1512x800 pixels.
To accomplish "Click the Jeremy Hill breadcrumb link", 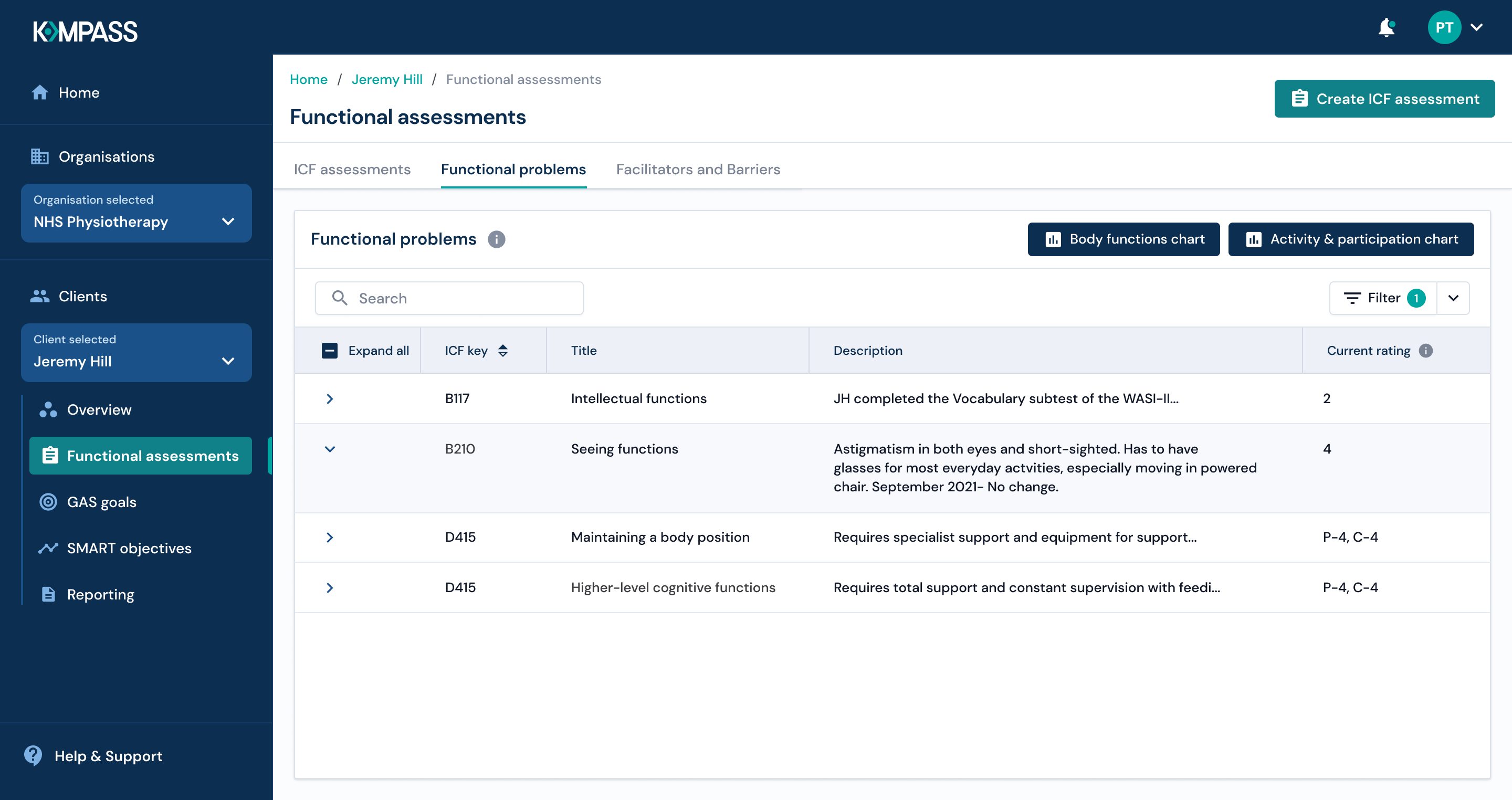I will (x=387, y=79).
